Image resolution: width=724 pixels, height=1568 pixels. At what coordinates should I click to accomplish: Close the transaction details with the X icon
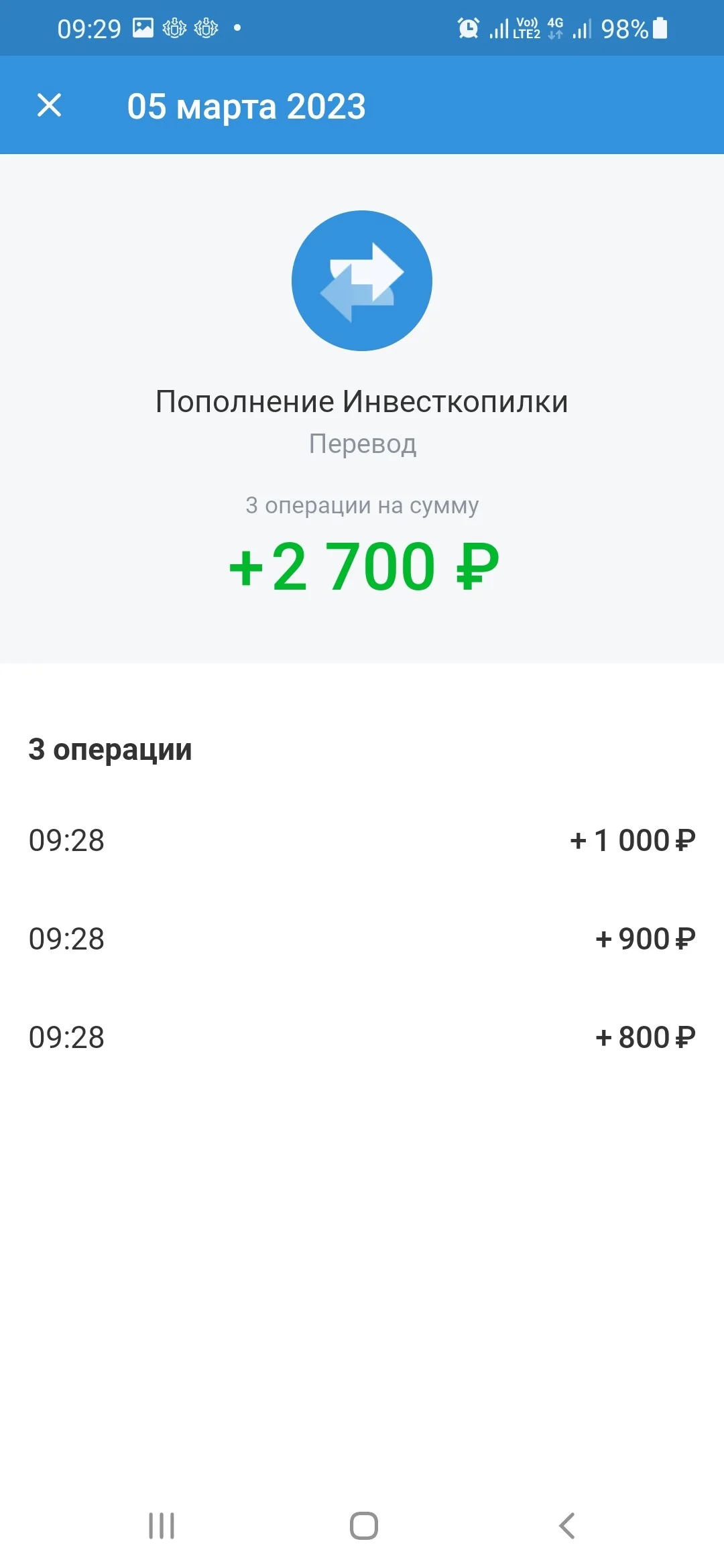coord(49,105)
